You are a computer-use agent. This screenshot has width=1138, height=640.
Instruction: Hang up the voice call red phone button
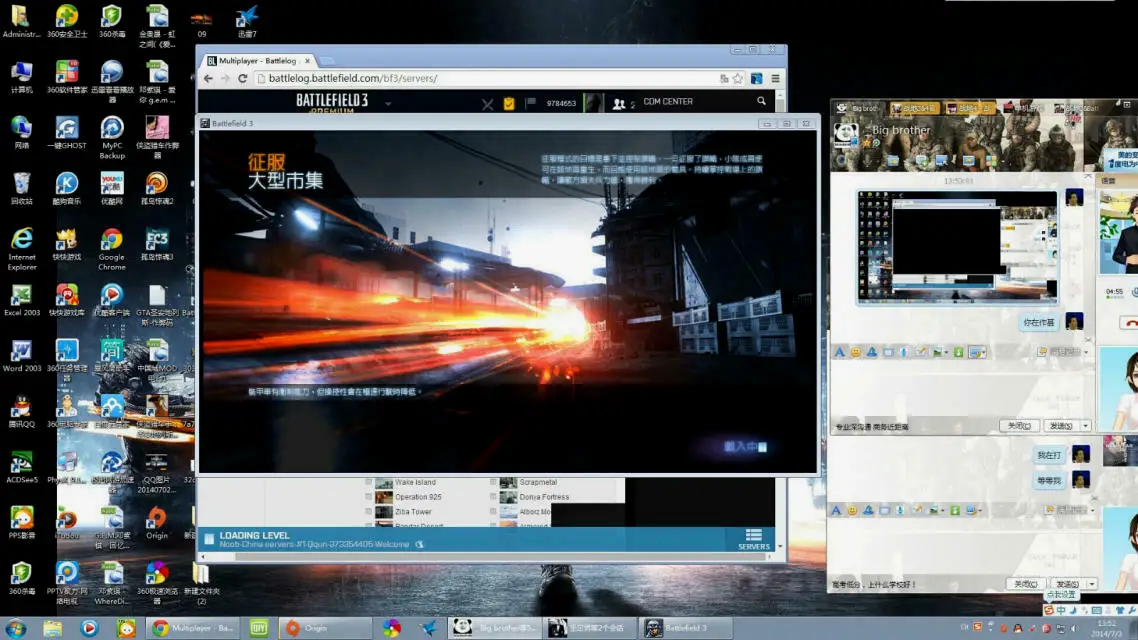pyautogui.click(x=1129, y=322)
